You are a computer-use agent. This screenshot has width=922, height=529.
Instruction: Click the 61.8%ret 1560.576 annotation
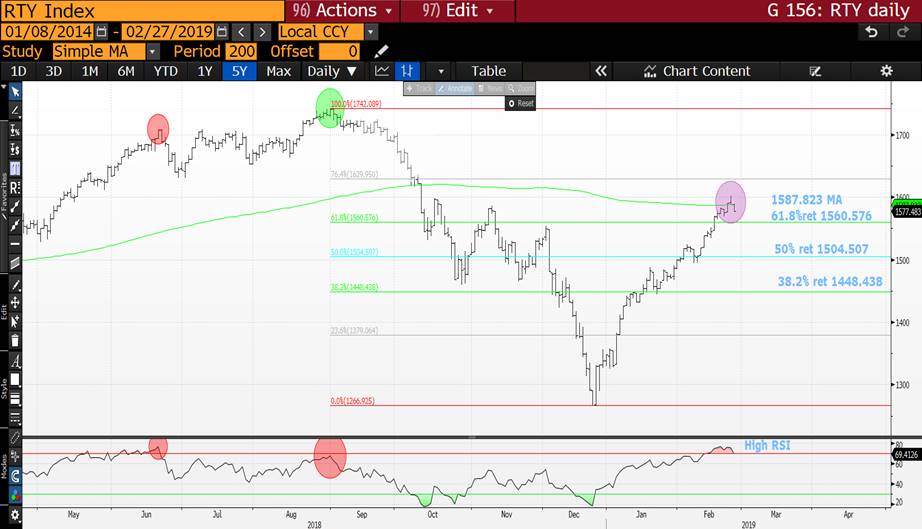coord(821,216)
